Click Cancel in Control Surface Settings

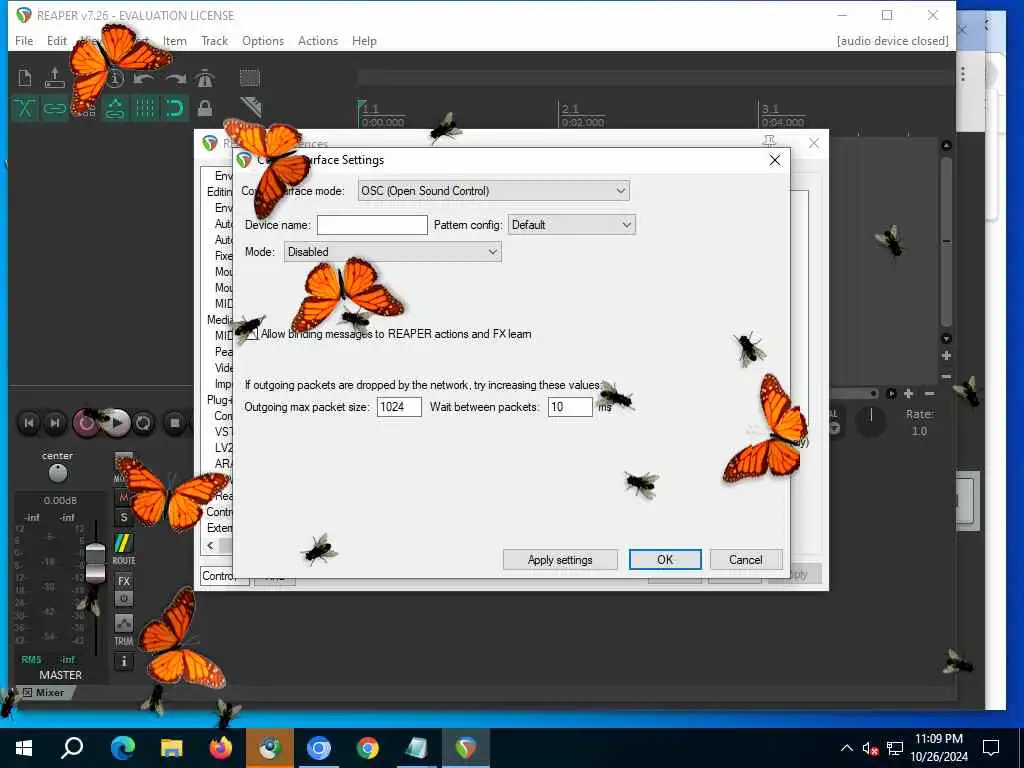pos(746,560)
